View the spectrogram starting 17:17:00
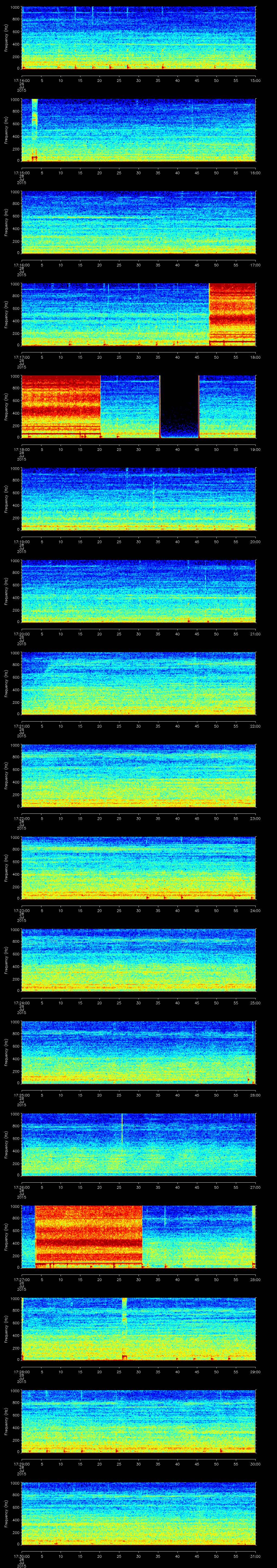The image size is (277, 1568). tap(138, 314)
